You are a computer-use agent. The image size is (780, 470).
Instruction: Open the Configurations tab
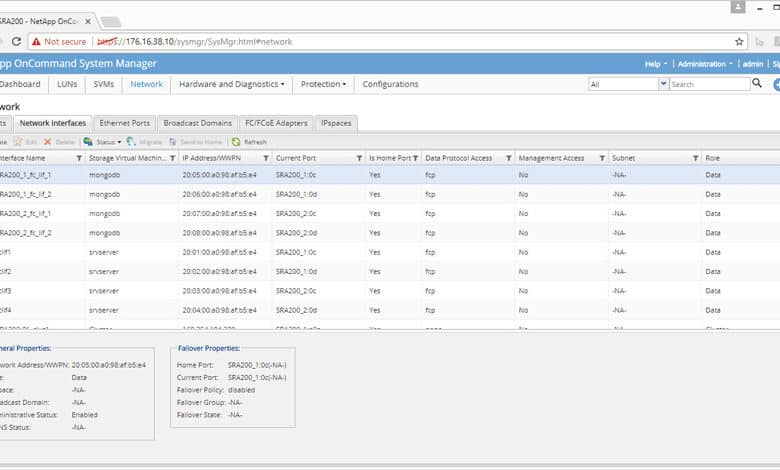[x=390, y=84]
